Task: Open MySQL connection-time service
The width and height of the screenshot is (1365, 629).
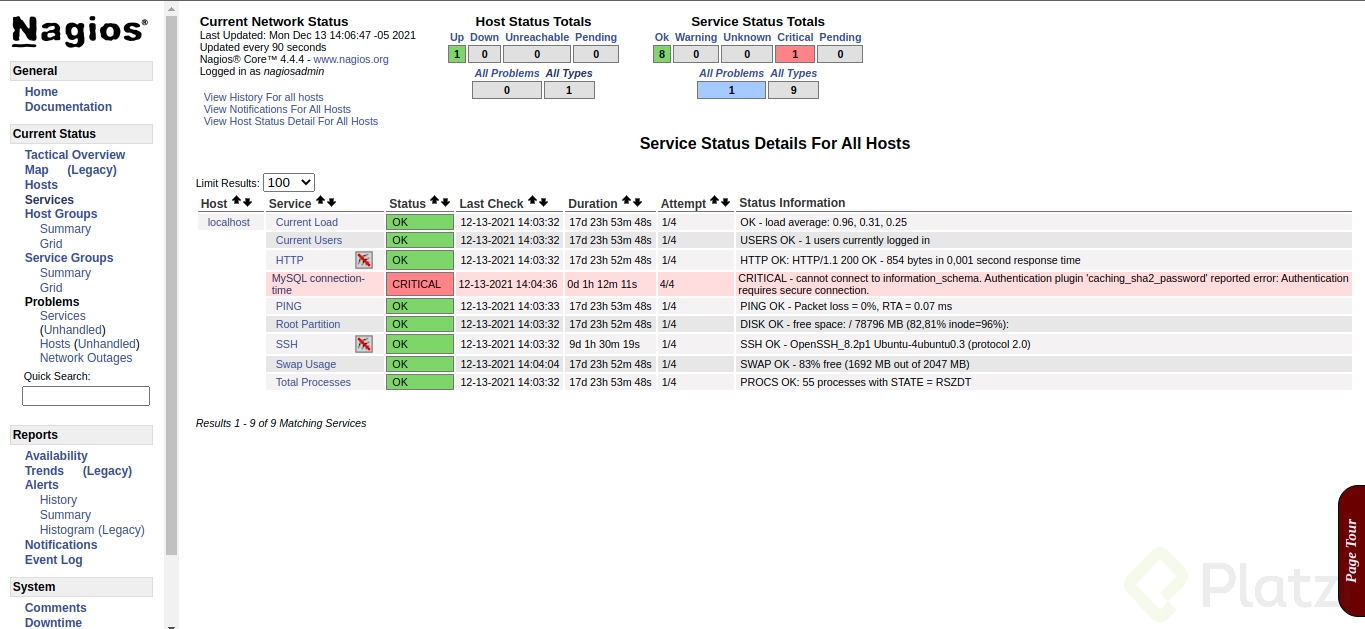Action: point(318,284)
